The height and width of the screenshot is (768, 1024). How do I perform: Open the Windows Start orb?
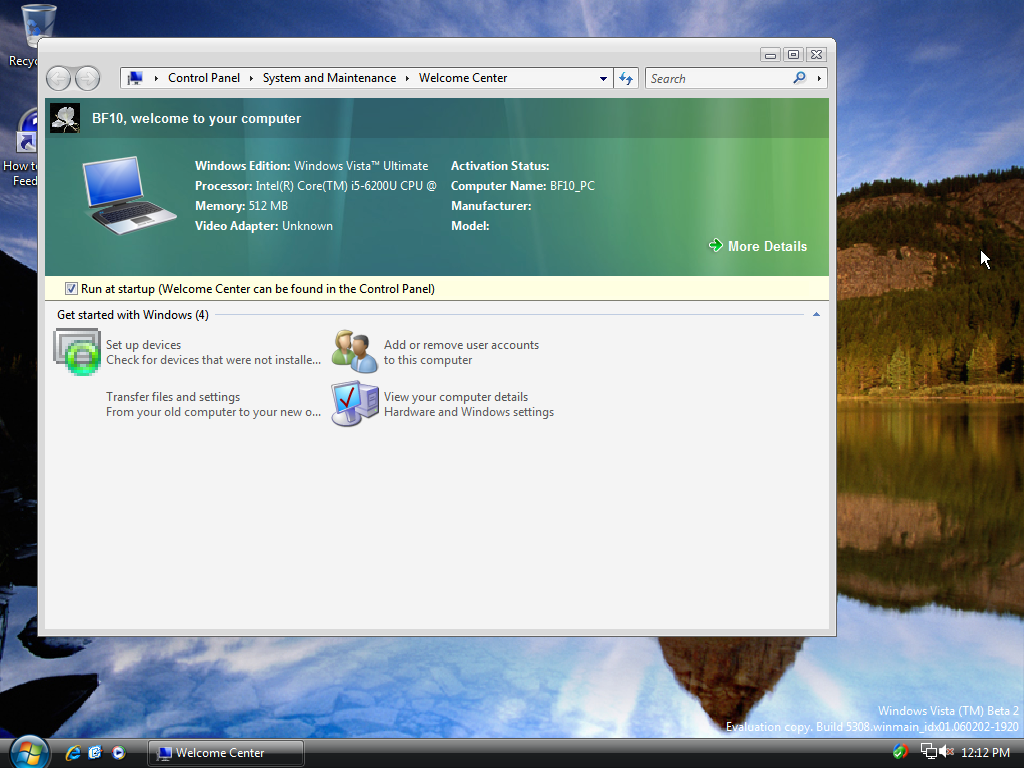tap(29, 751)
